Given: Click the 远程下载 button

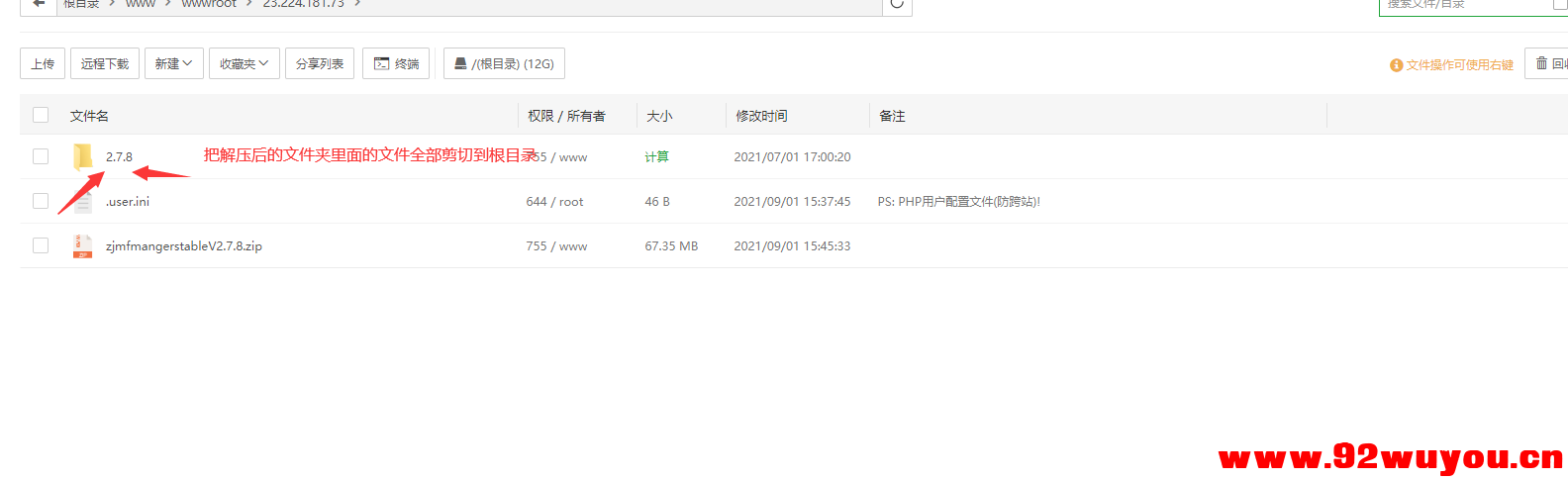Looking at the screenshot, I should (105, 63).
